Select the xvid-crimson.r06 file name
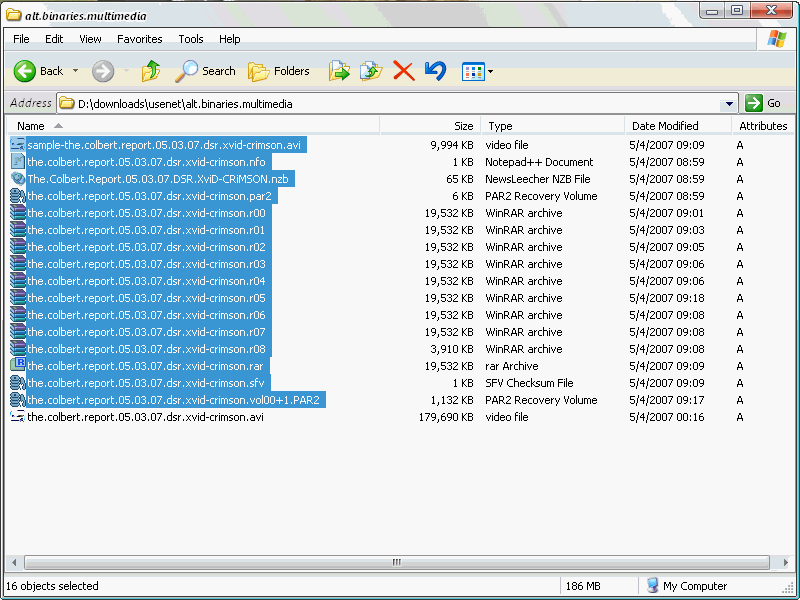Image resolution: width=800 pixels, height=600 pixels. click(x=146, y=315)
